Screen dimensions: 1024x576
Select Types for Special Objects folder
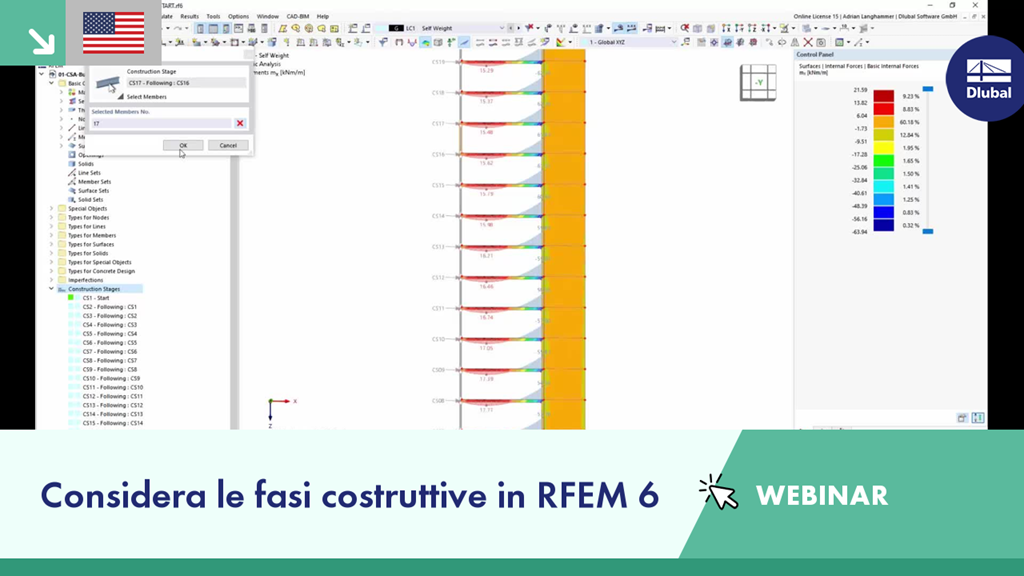click(99, 262)
